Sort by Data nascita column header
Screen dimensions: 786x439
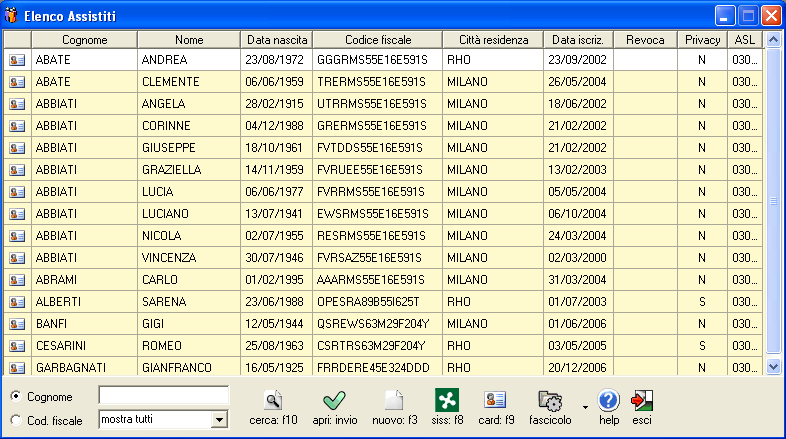[277, 39]
